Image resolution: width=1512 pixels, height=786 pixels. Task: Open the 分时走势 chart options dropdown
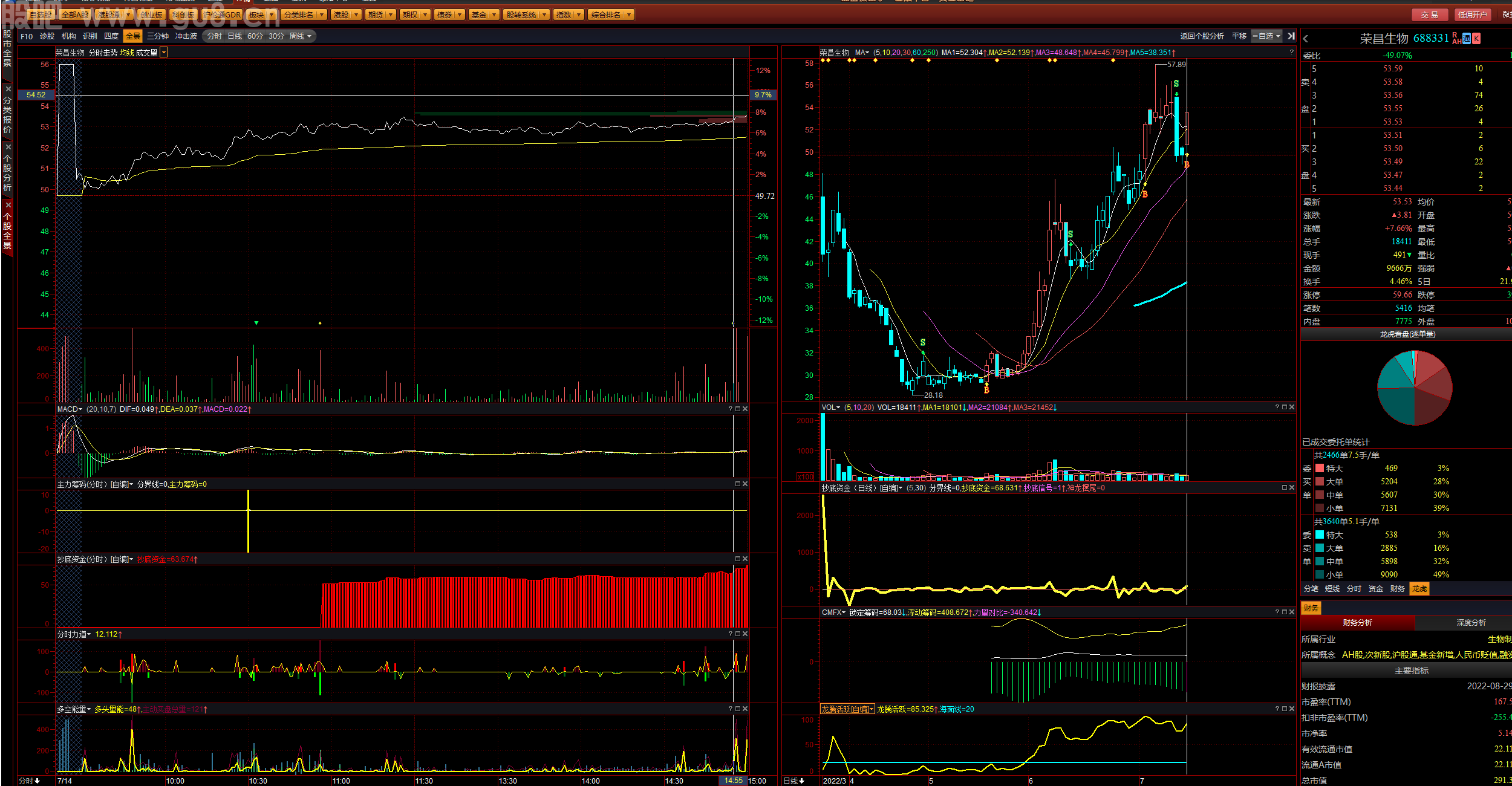click(x=164, y=53)
